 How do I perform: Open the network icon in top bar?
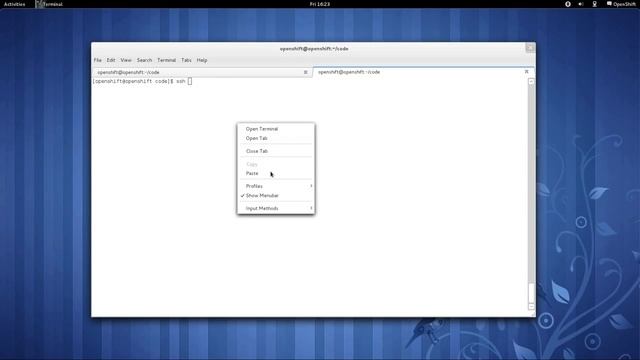594,4
